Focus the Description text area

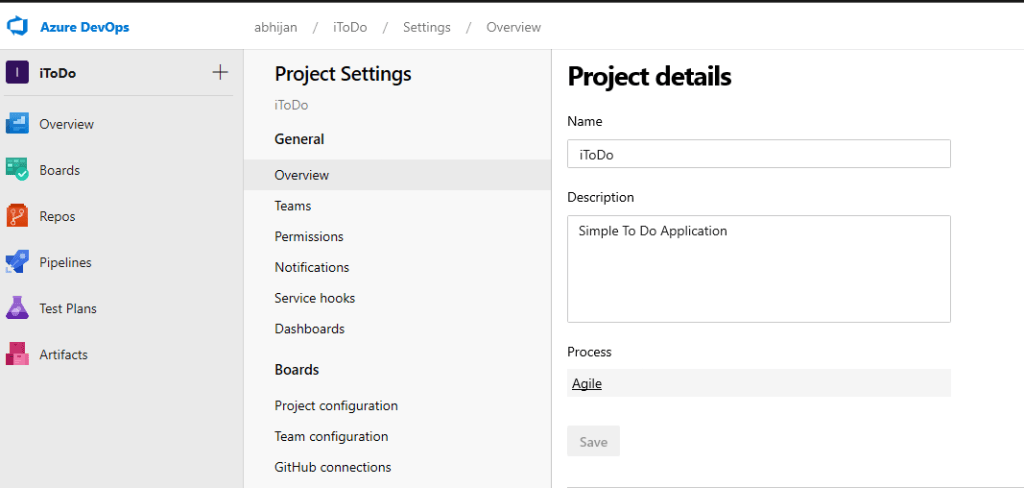(758, 268)
